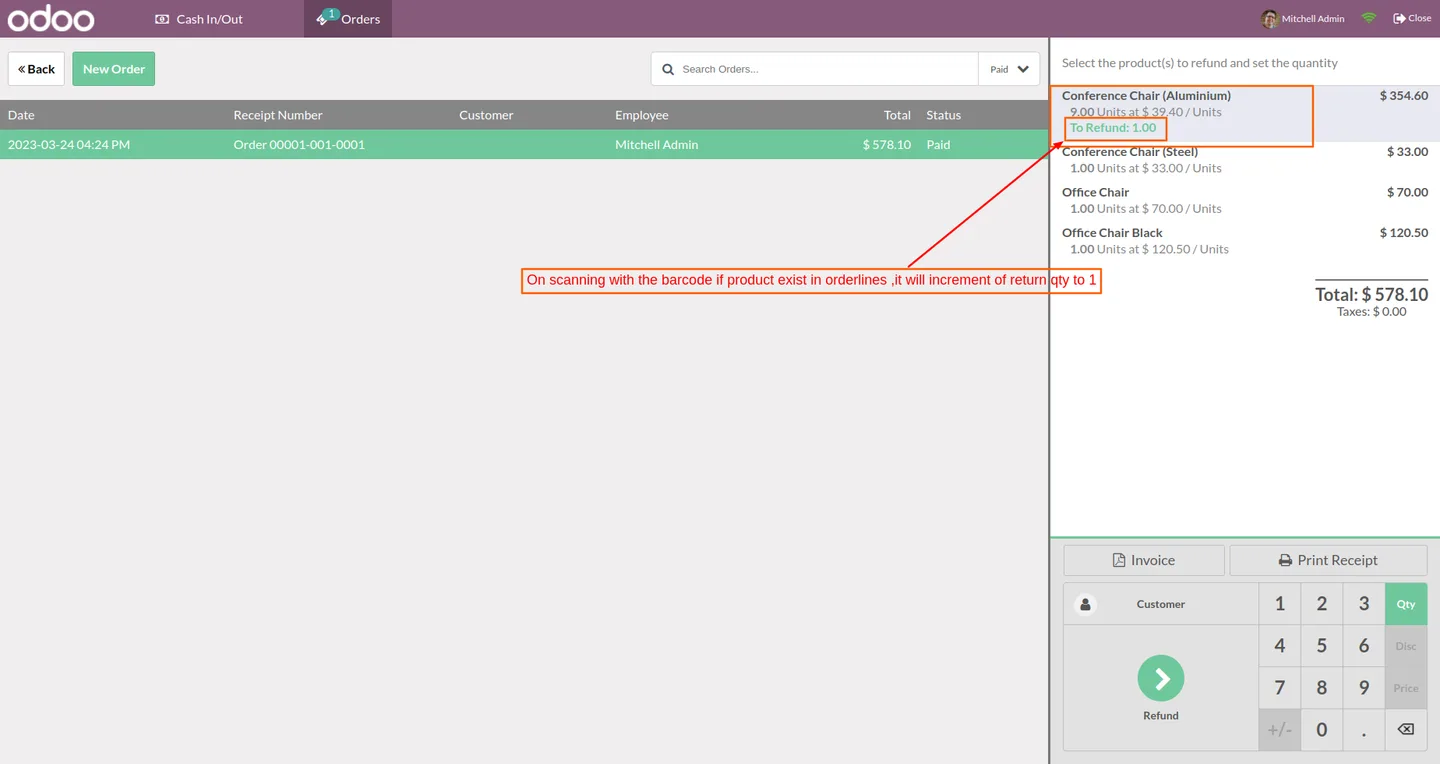Click the $ 578.10 order total cell
The height and width of the screenshot is (764, 1440).
pyautogui.click(x=887, y=144)
